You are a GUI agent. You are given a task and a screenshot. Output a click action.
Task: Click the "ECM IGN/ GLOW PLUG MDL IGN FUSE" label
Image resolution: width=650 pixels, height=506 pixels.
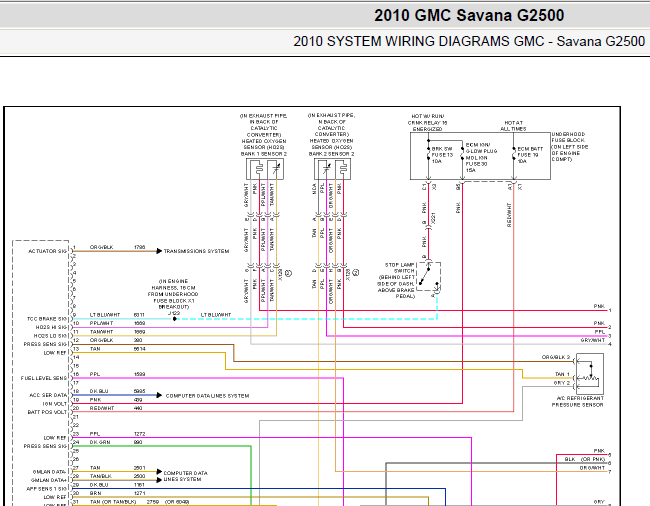tap(481, 157)
